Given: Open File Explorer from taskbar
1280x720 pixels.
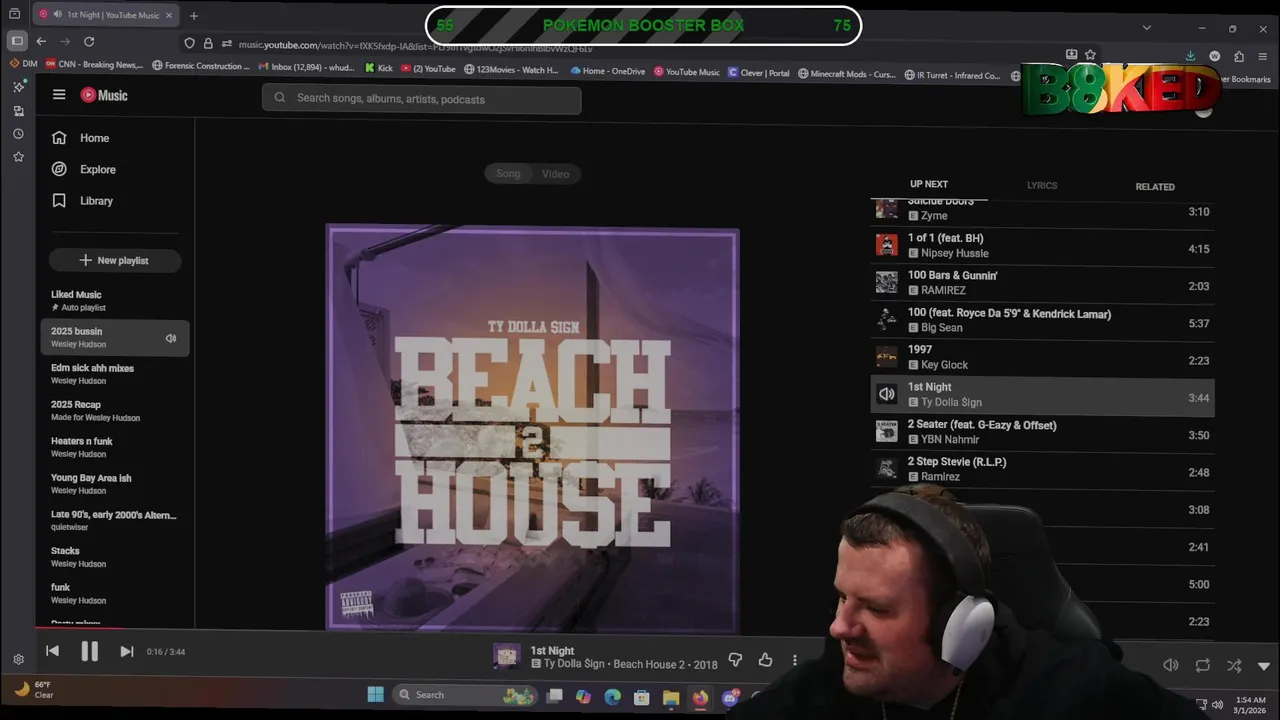Looking at the screenshot, I should click(x=671, y=697).
